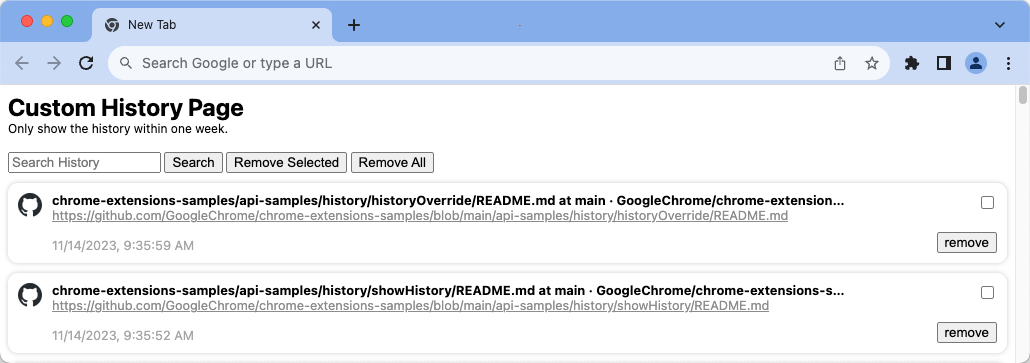The height and width of the screenshot is (363, 1030).
Task: Open the profile avatar icon
Action: tap(976, 63)
